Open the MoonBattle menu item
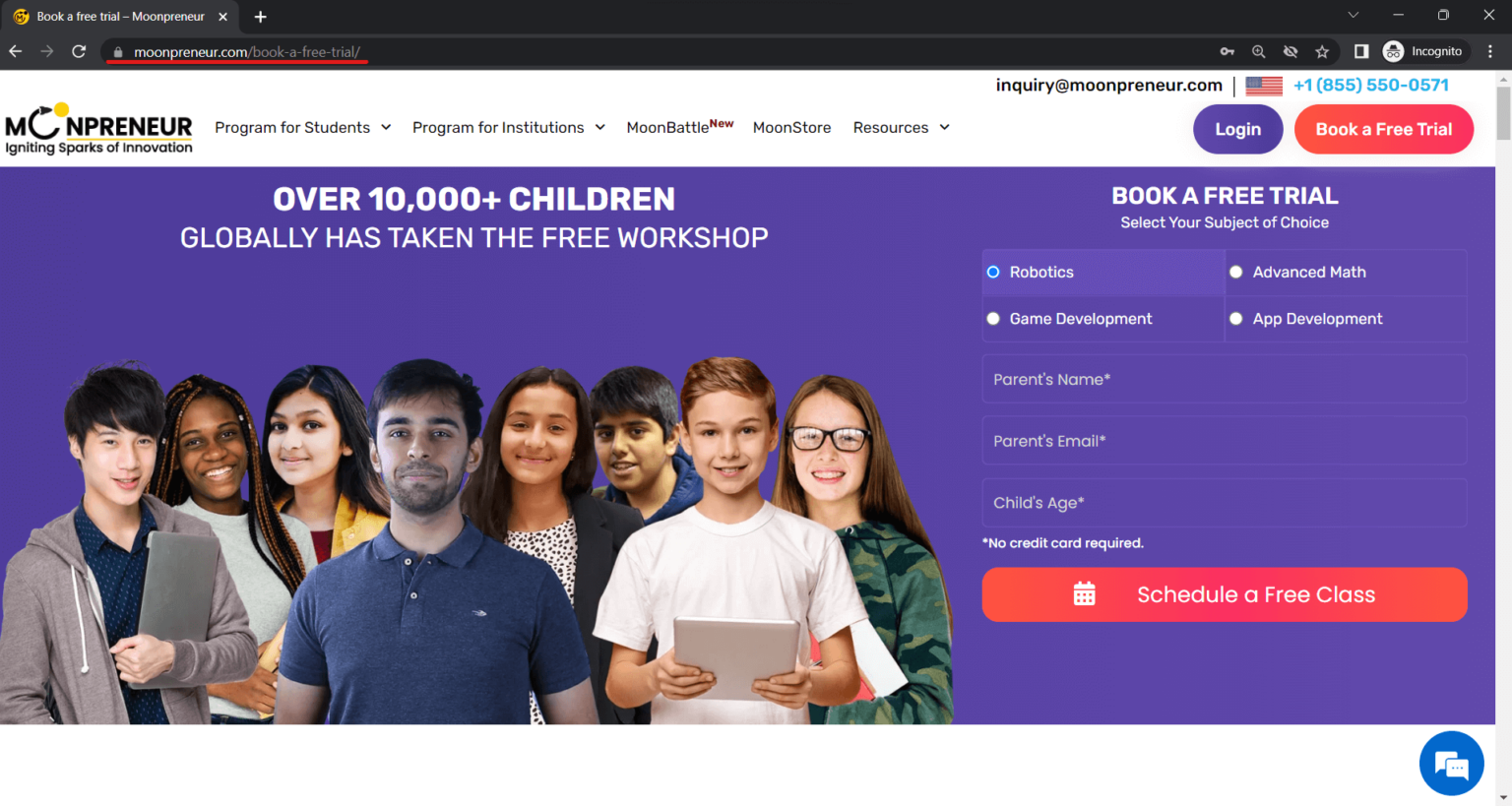Image resolution: width=1512 pixels, height=806 pixels. click(x=680, y=127)
